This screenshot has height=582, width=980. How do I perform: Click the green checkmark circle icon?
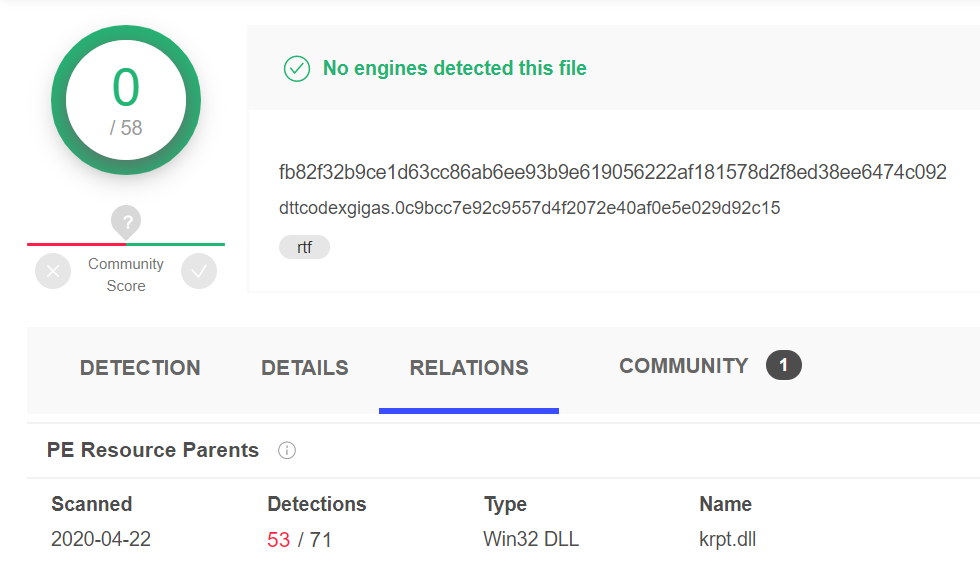pyautogui.click(x=297, y=69)
